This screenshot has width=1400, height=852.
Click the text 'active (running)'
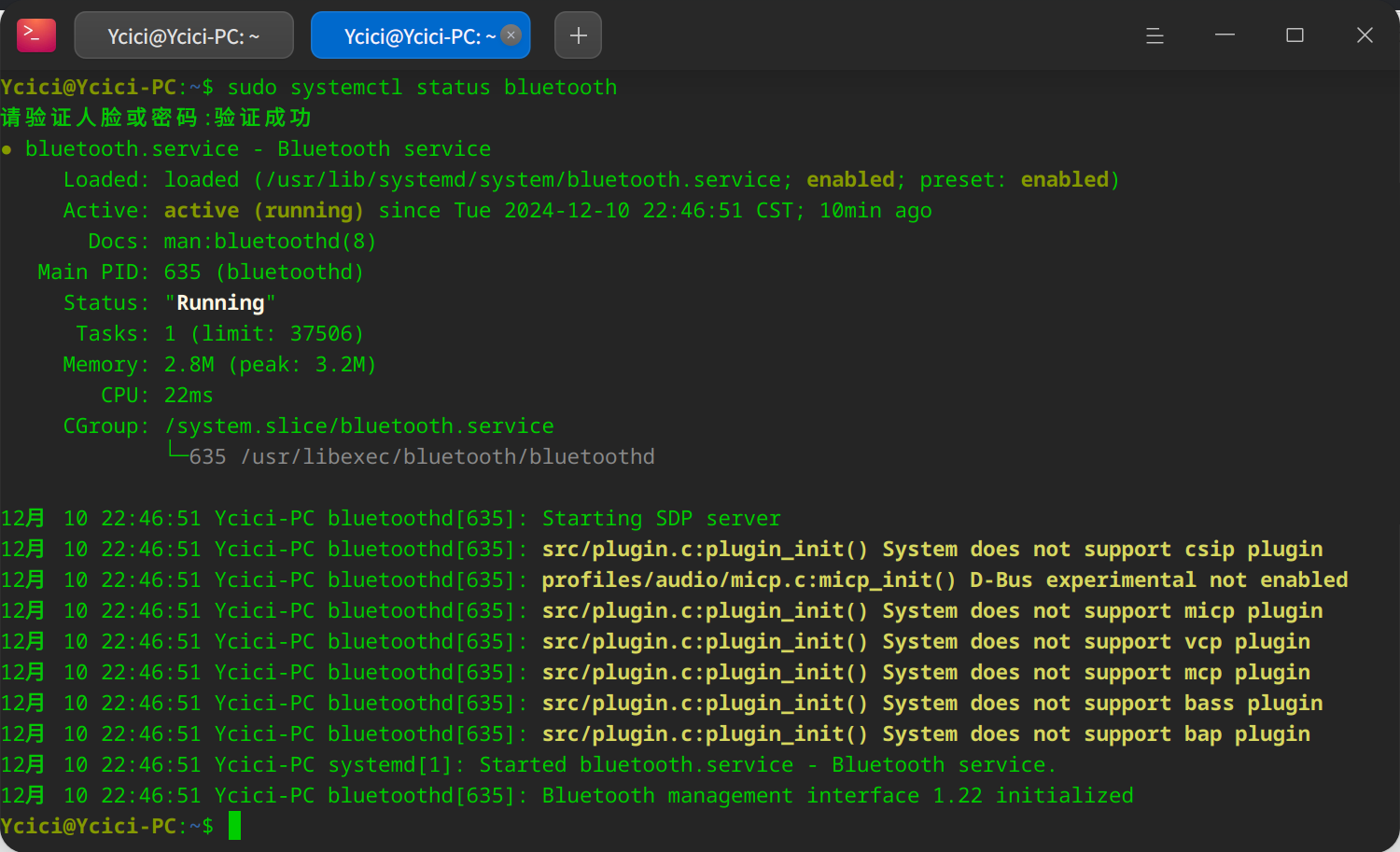coord(264,211)
